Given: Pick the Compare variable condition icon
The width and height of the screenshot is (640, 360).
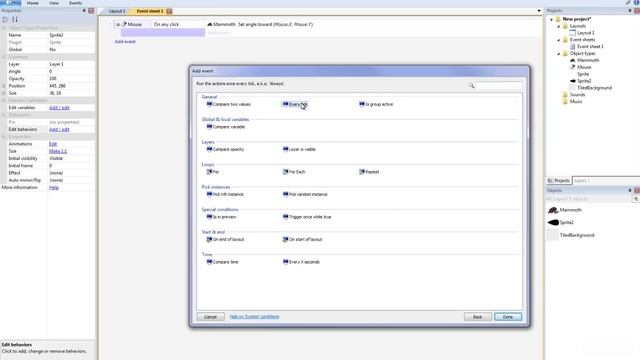Looking at the screenshot, I should coord(209,127).
